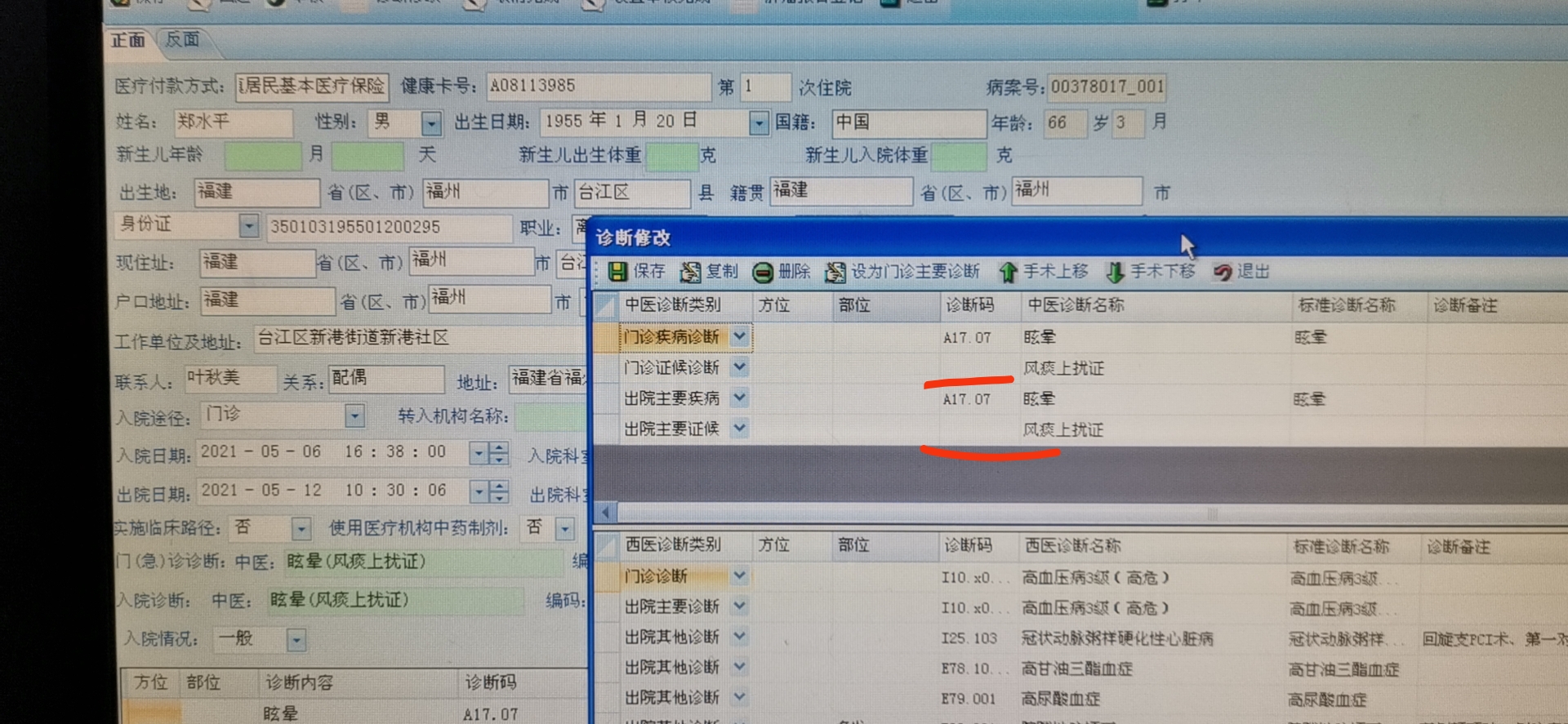
Task: Click the ID number field 350103195501200295
Action: tap(390, 227)
